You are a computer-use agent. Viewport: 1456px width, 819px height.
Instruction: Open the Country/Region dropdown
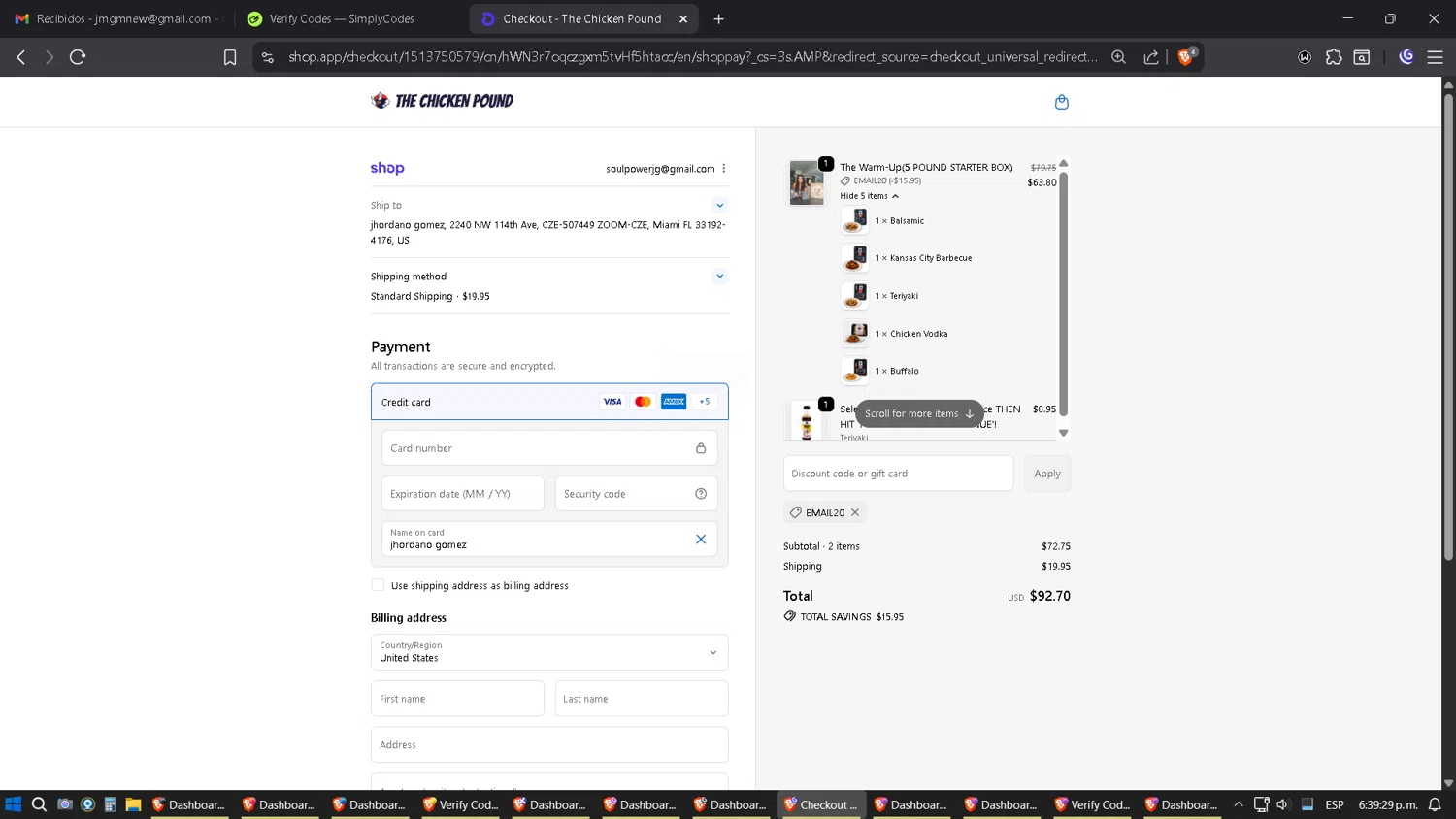tap(549, 652)
